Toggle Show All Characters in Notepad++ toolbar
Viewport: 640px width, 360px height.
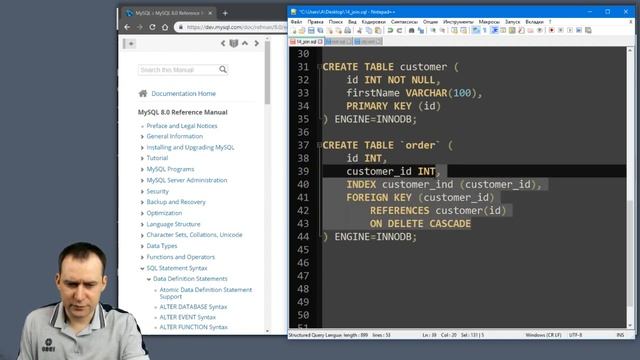point(484,30)
